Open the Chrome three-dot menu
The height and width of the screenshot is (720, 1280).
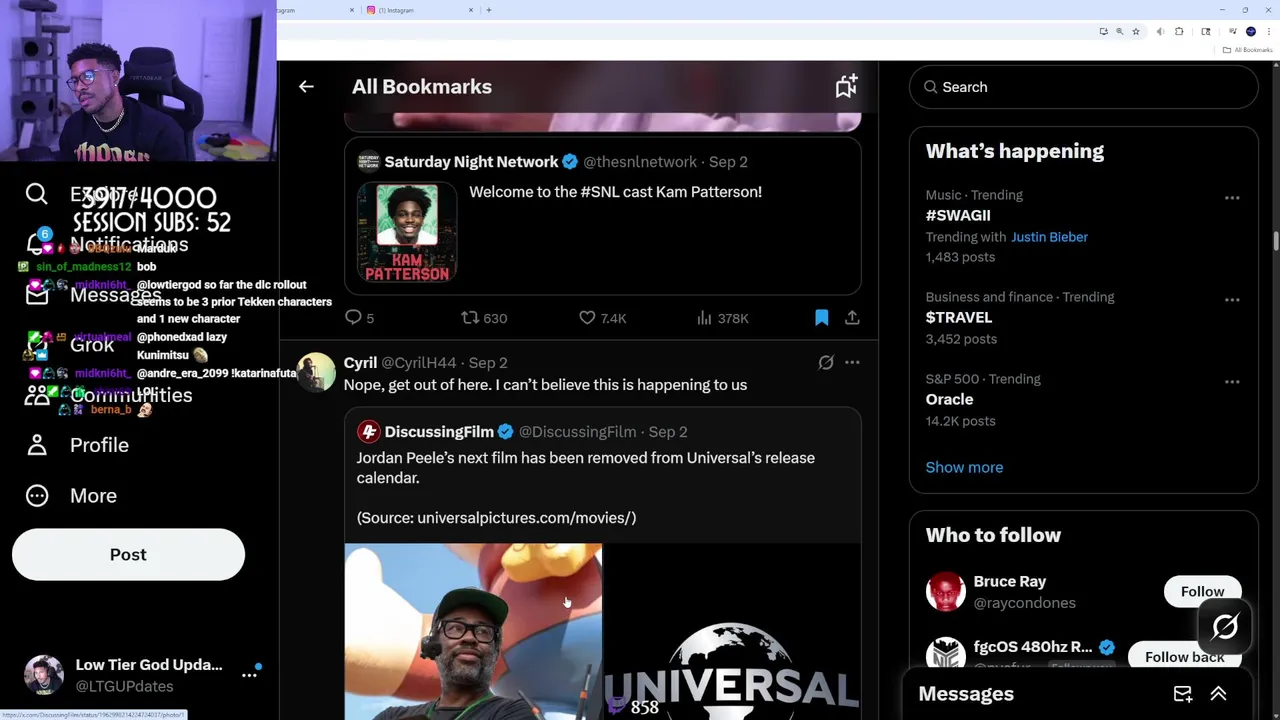click(x=1267, y=32)
